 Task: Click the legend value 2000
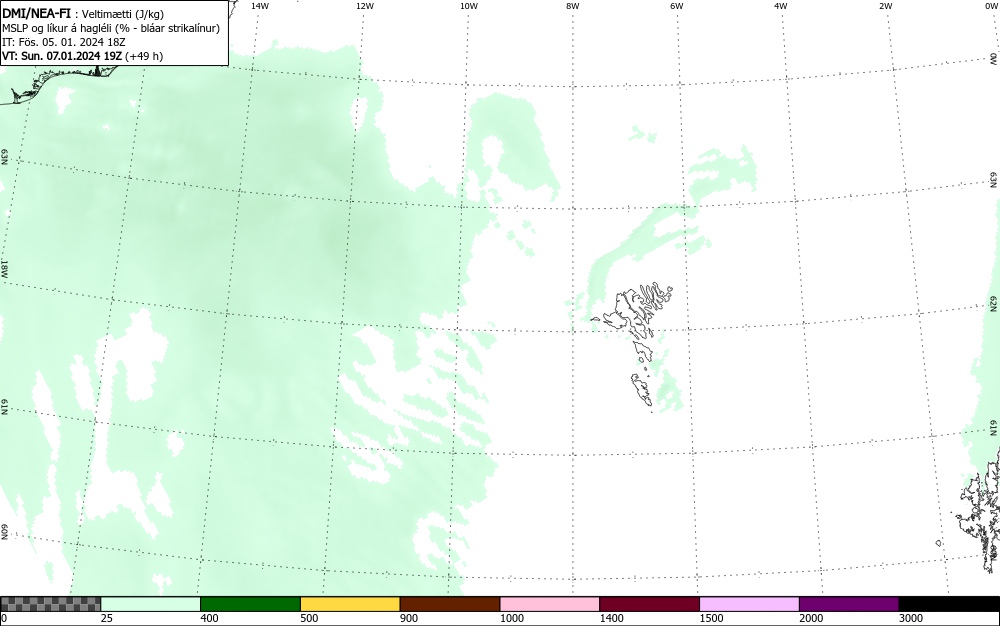(x=811, y=618)
